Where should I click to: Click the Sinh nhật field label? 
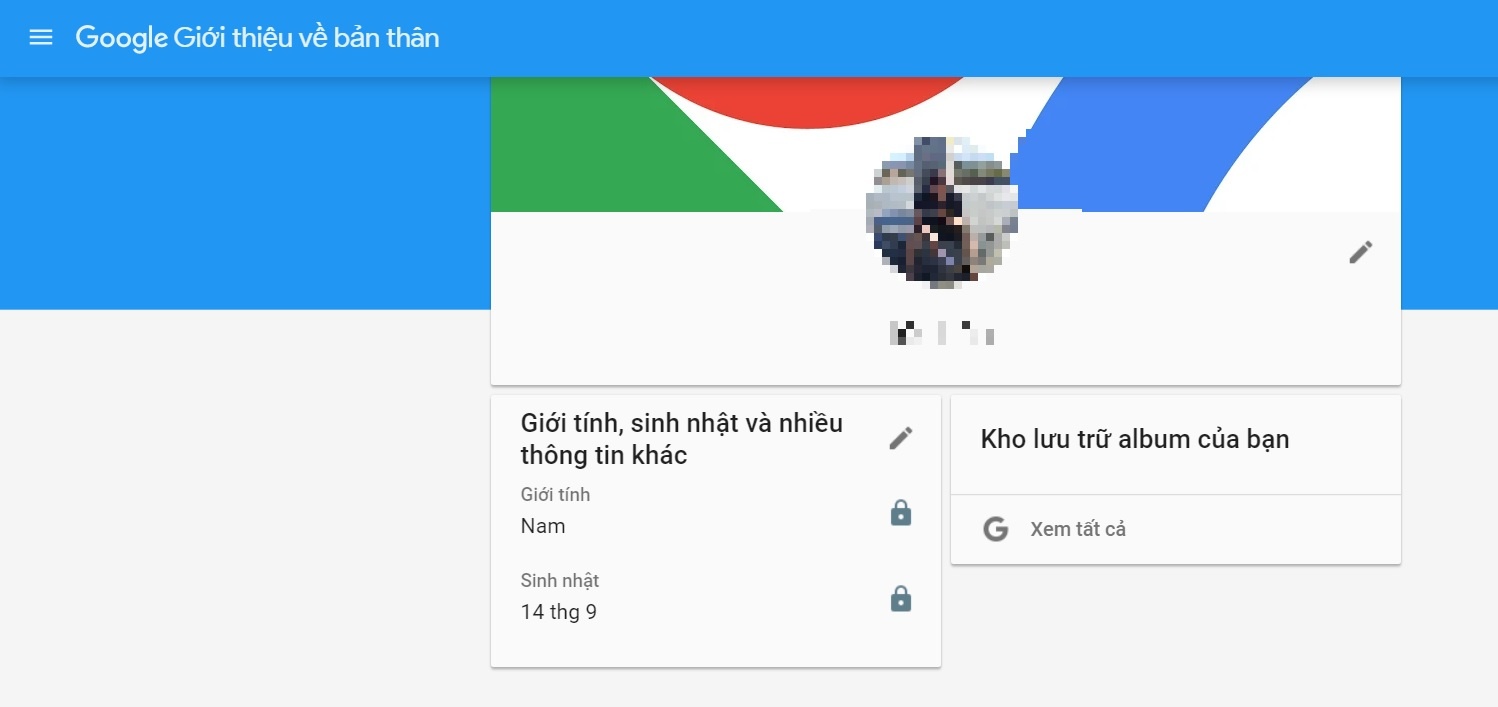tap(558, 580)
